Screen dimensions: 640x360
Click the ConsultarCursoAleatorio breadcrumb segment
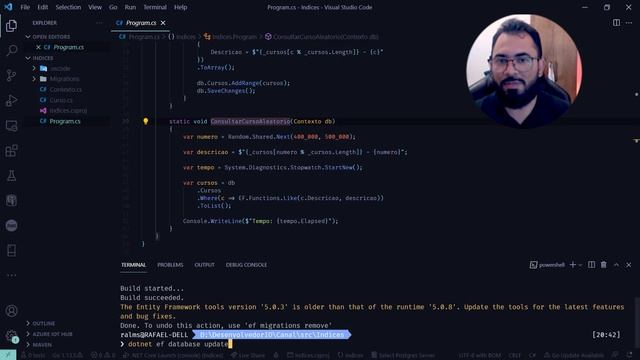click(322, 37)
